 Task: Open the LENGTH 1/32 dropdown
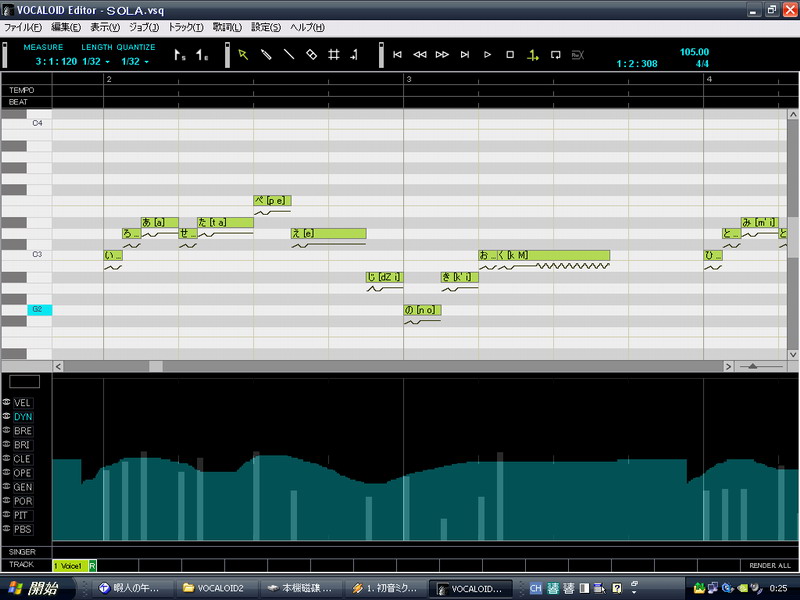(107, 62)
